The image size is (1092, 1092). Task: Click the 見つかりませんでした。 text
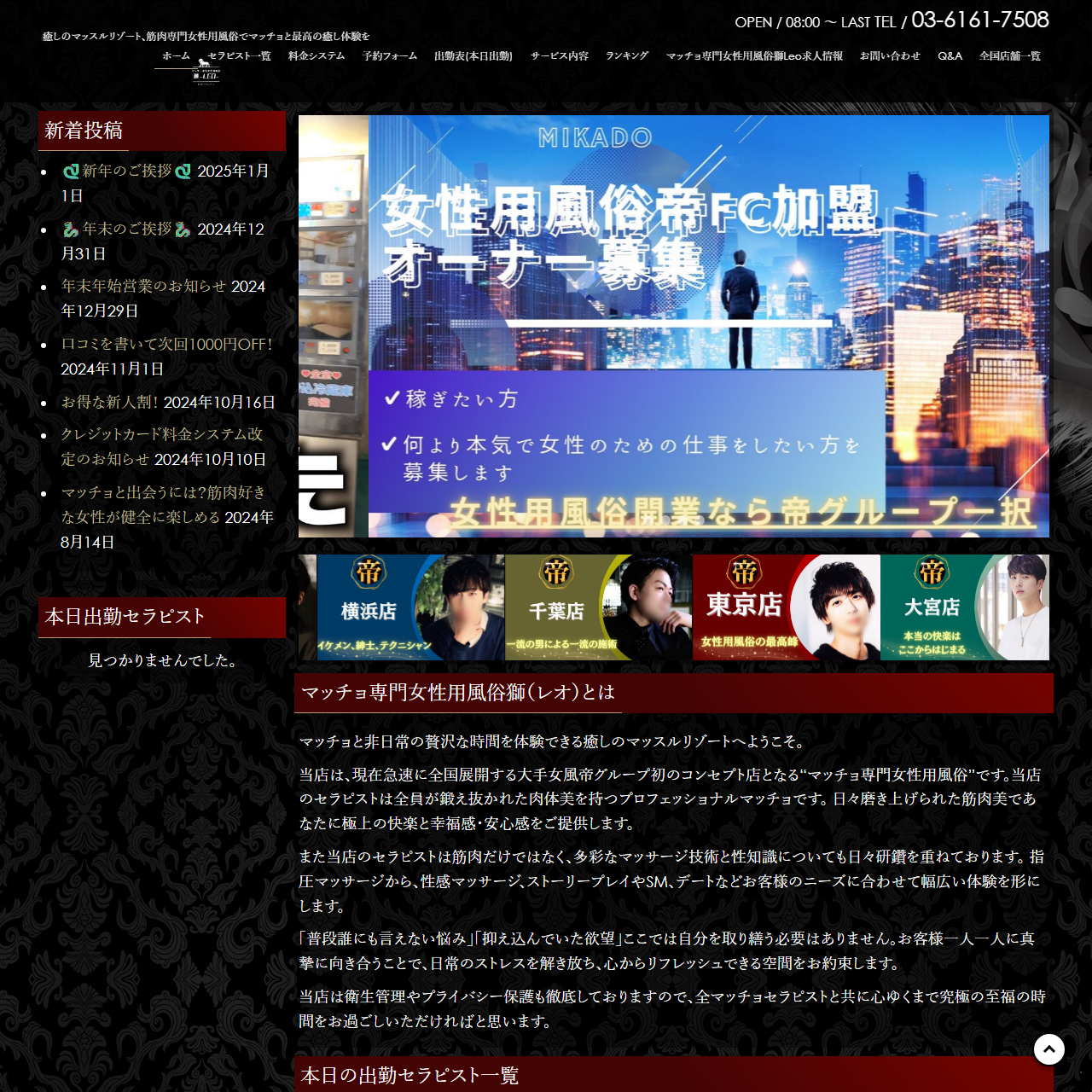coord(162,660)
